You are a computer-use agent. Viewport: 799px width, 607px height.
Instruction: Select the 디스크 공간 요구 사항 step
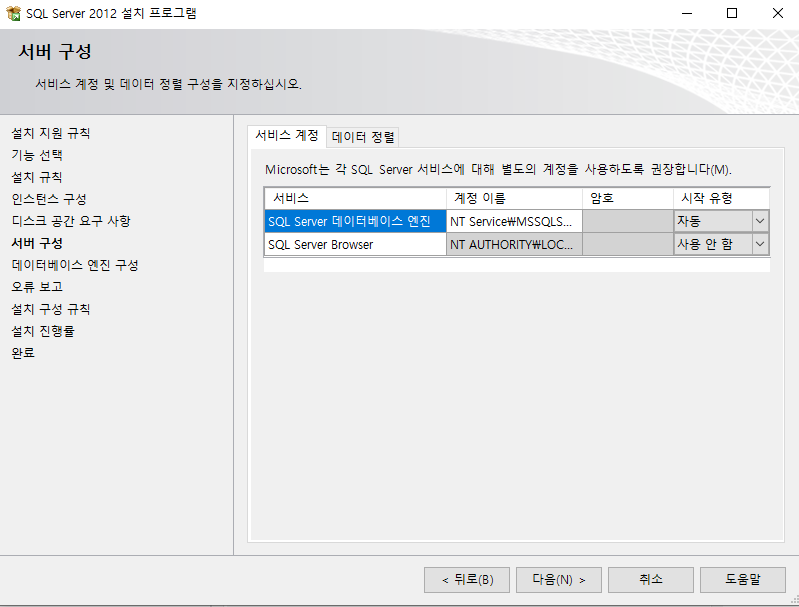71,221
